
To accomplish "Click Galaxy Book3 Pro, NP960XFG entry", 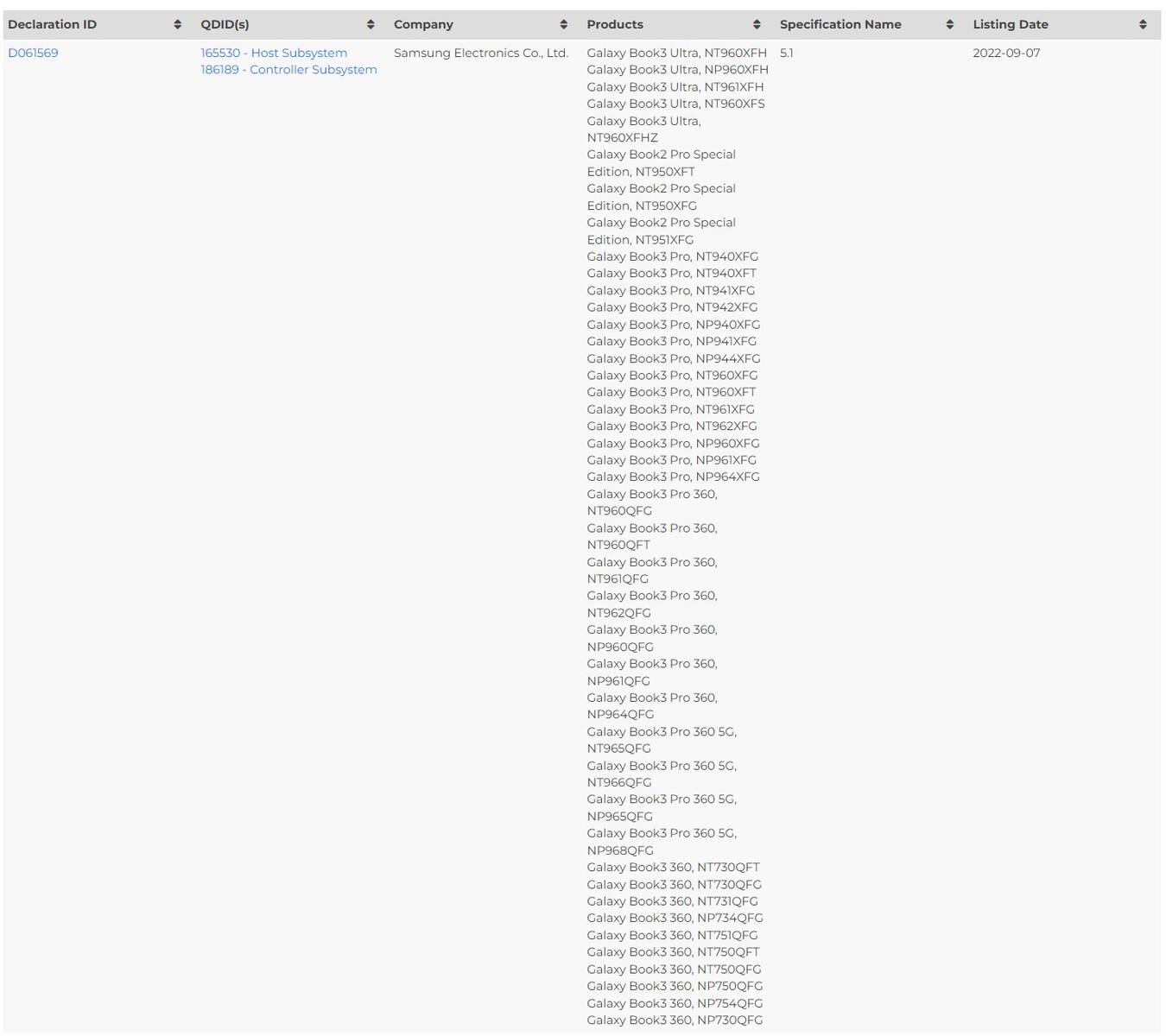I will (x=673, y=444).
